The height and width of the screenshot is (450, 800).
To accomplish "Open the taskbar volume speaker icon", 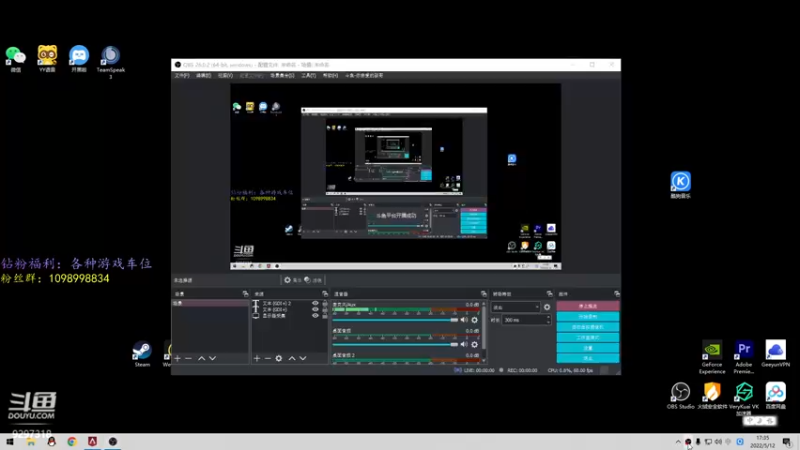I will (718, 442).
